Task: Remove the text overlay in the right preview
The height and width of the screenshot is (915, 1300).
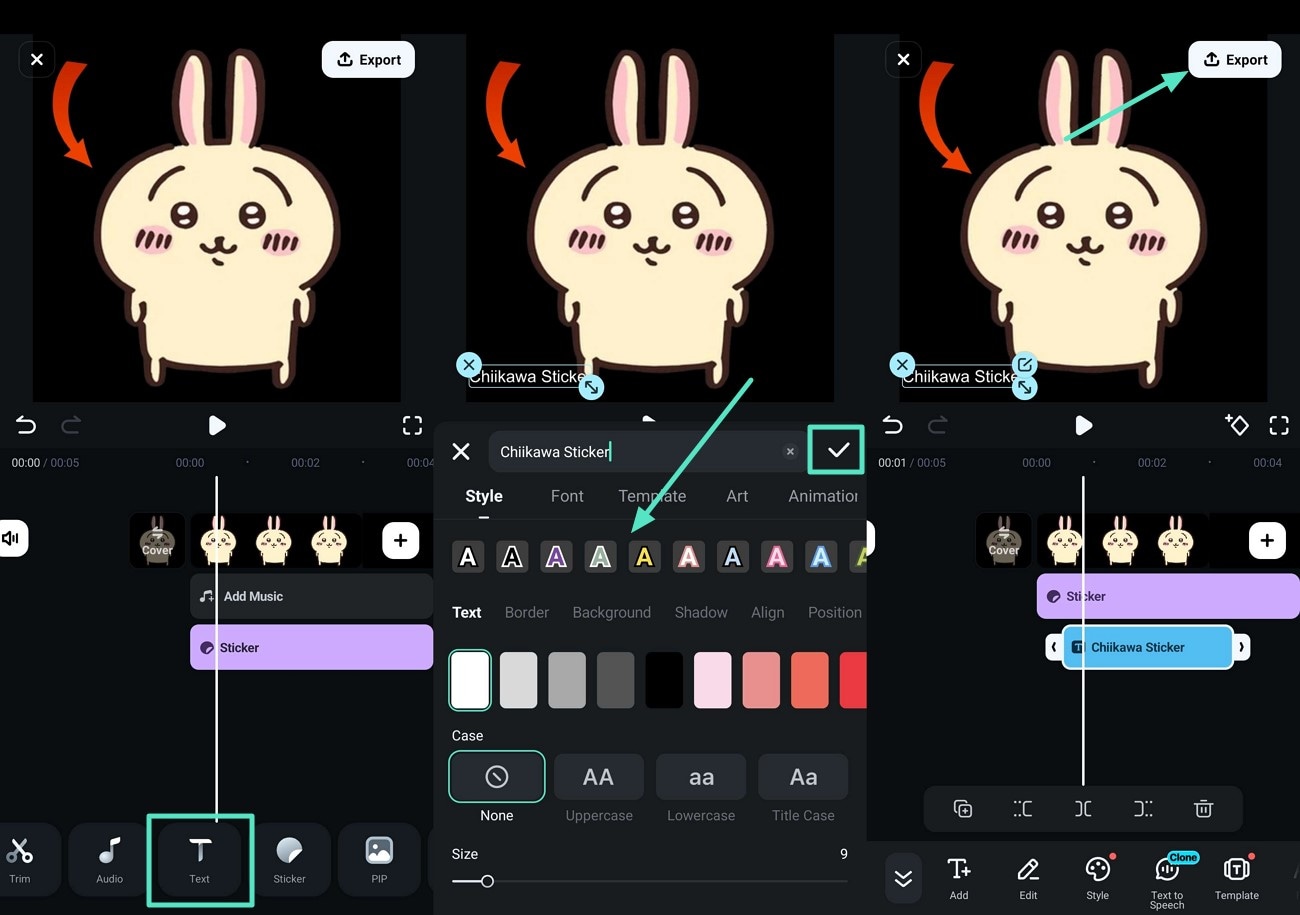Action: click(902, 365)
